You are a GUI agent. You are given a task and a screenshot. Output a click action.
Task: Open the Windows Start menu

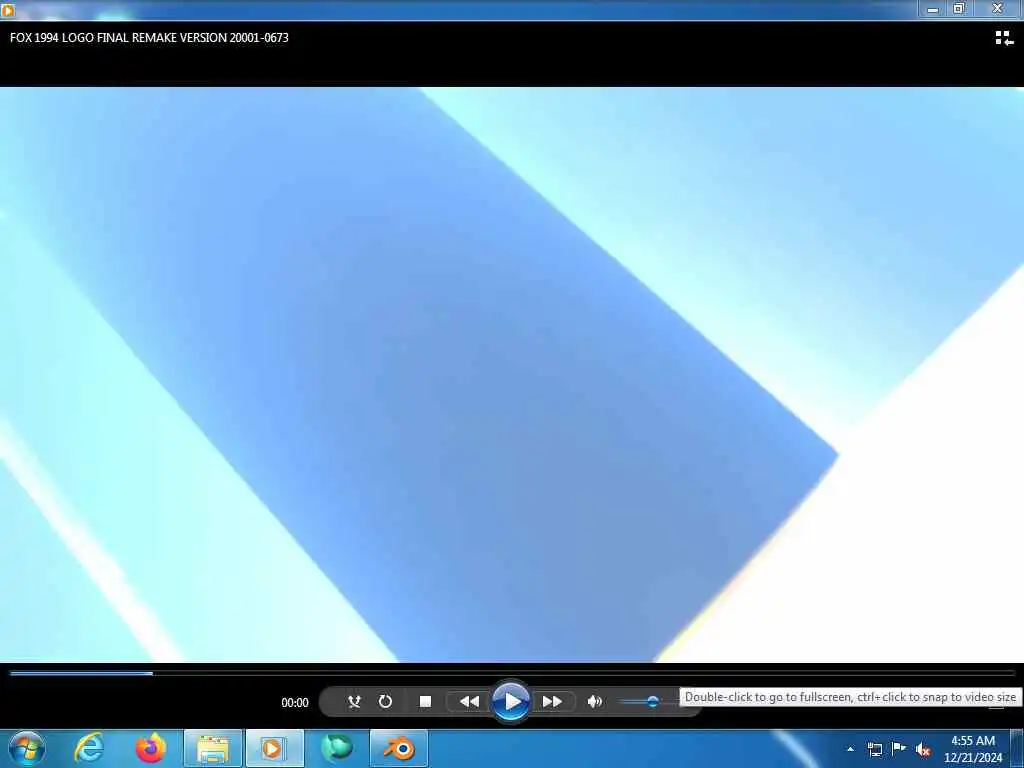point(26,748)
